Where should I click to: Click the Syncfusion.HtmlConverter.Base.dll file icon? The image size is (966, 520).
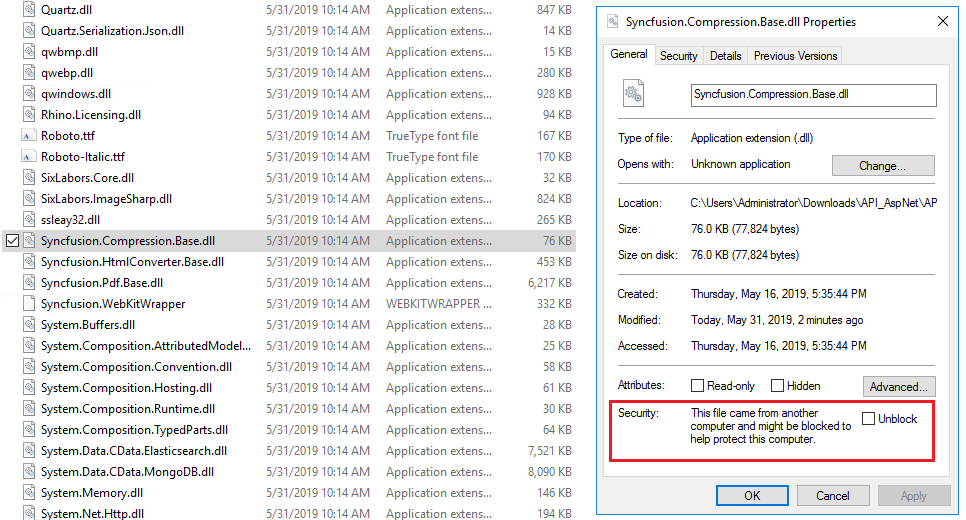29,261
